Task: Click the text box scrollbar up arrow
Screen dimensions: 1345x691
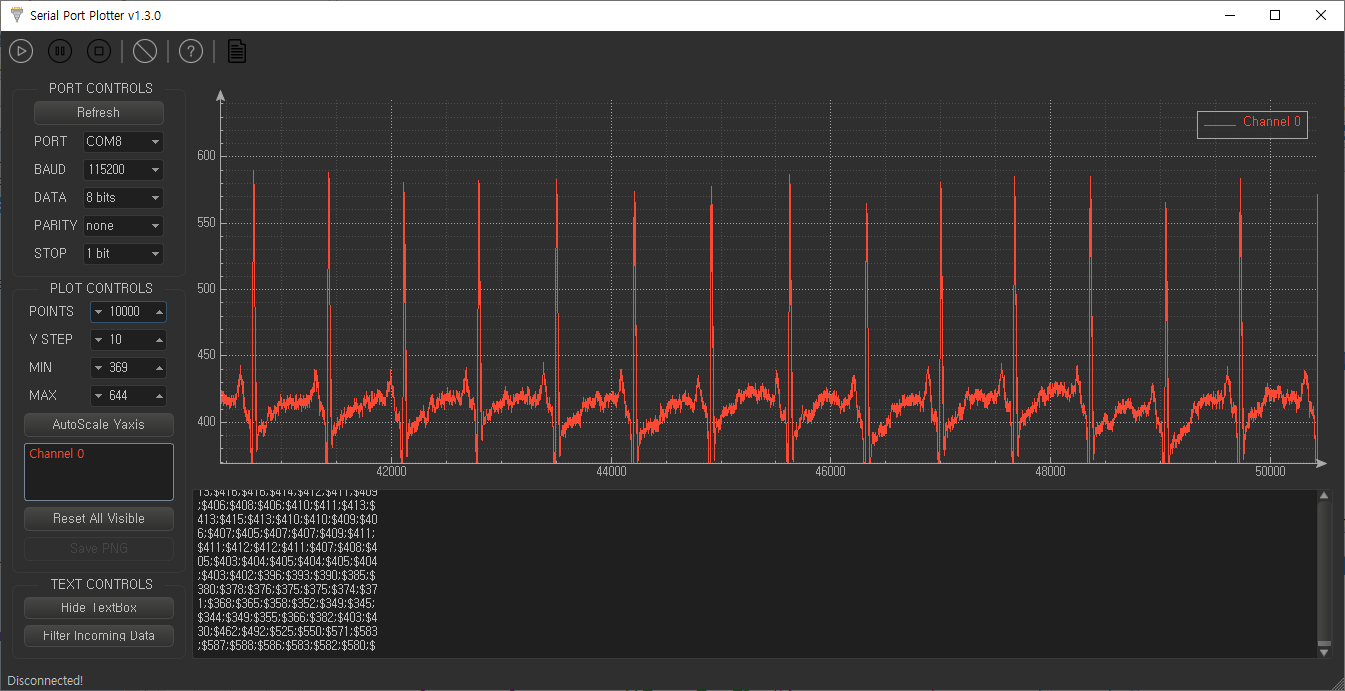Action: (x=1324, y=496)
